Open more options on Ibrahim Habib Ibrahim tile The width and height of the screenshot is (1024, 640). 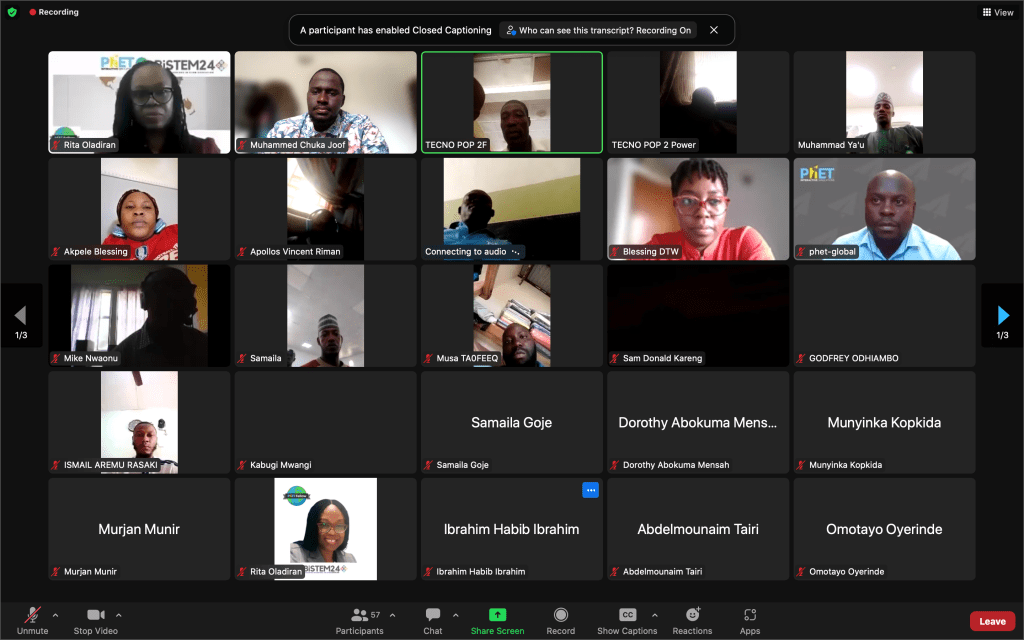pos(590,490)
